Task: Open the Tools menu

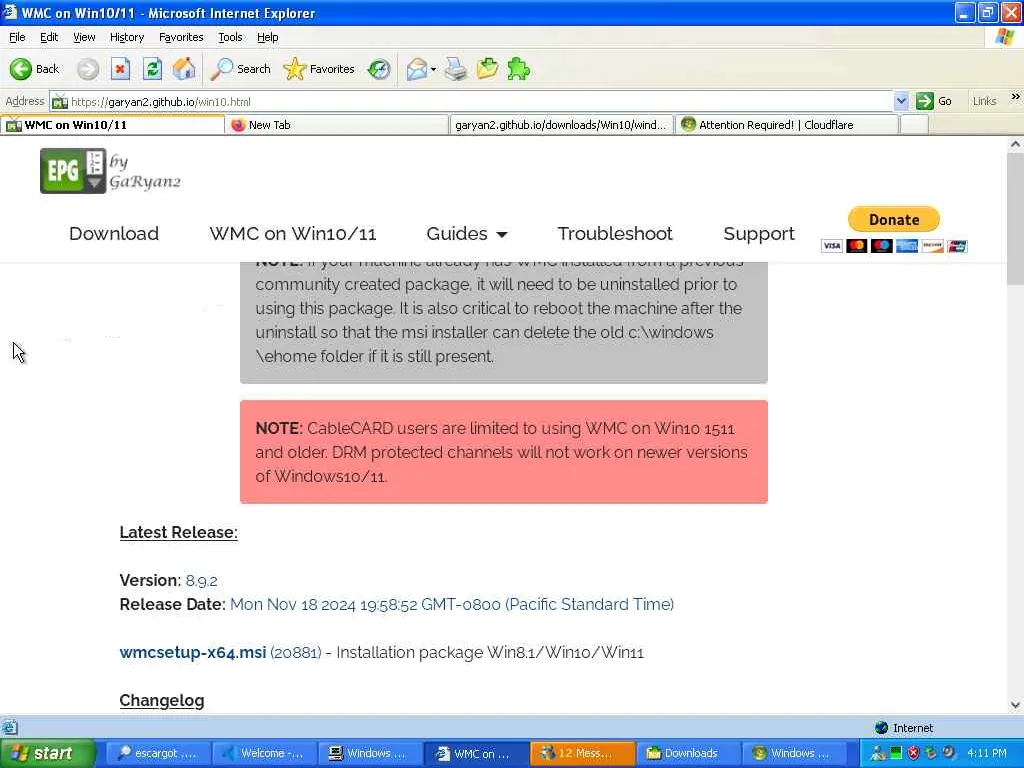Action: click(x=230, y=37)
